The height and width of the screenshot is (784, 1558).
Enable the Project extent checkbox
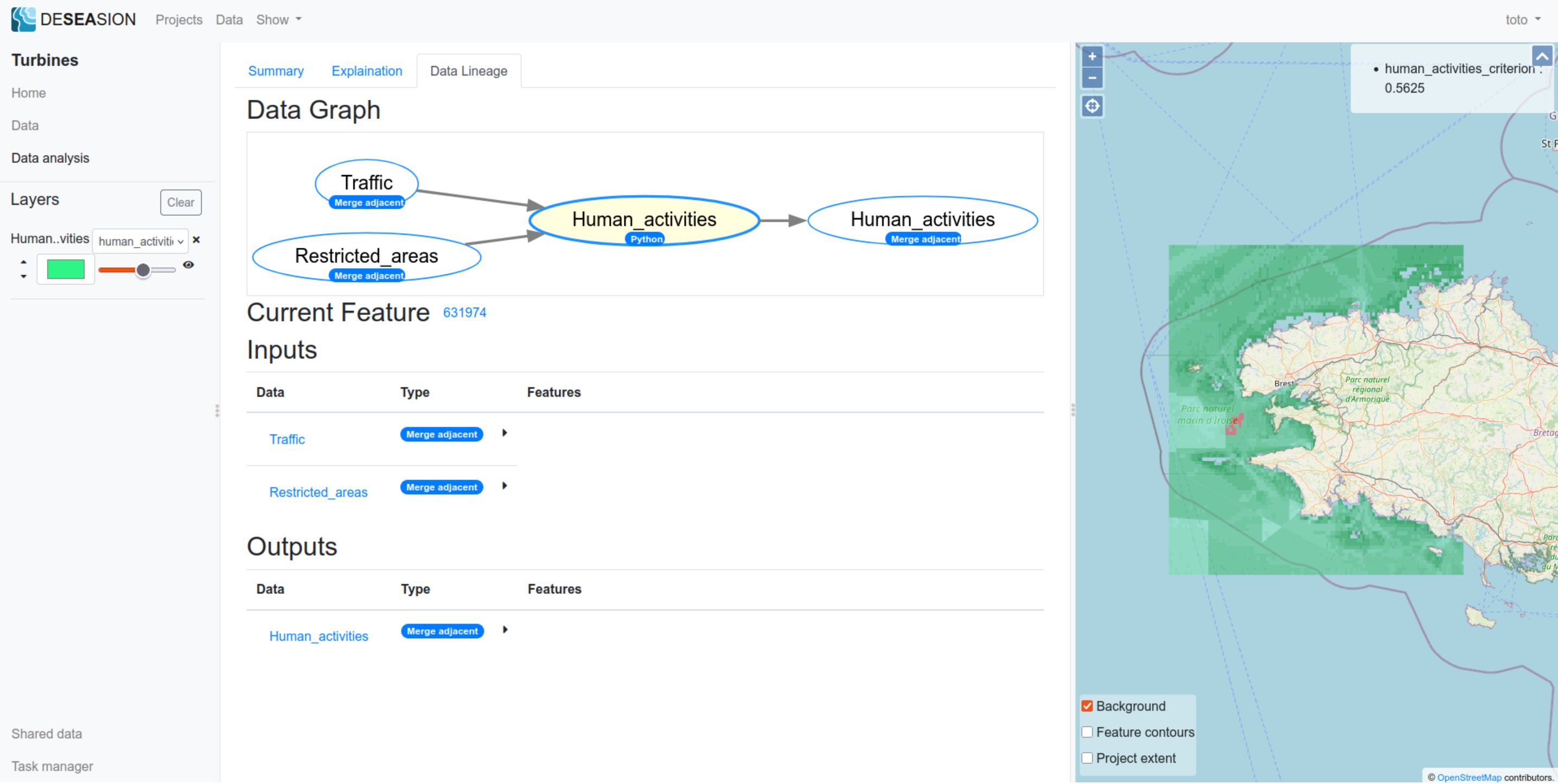click(1087, 758)
